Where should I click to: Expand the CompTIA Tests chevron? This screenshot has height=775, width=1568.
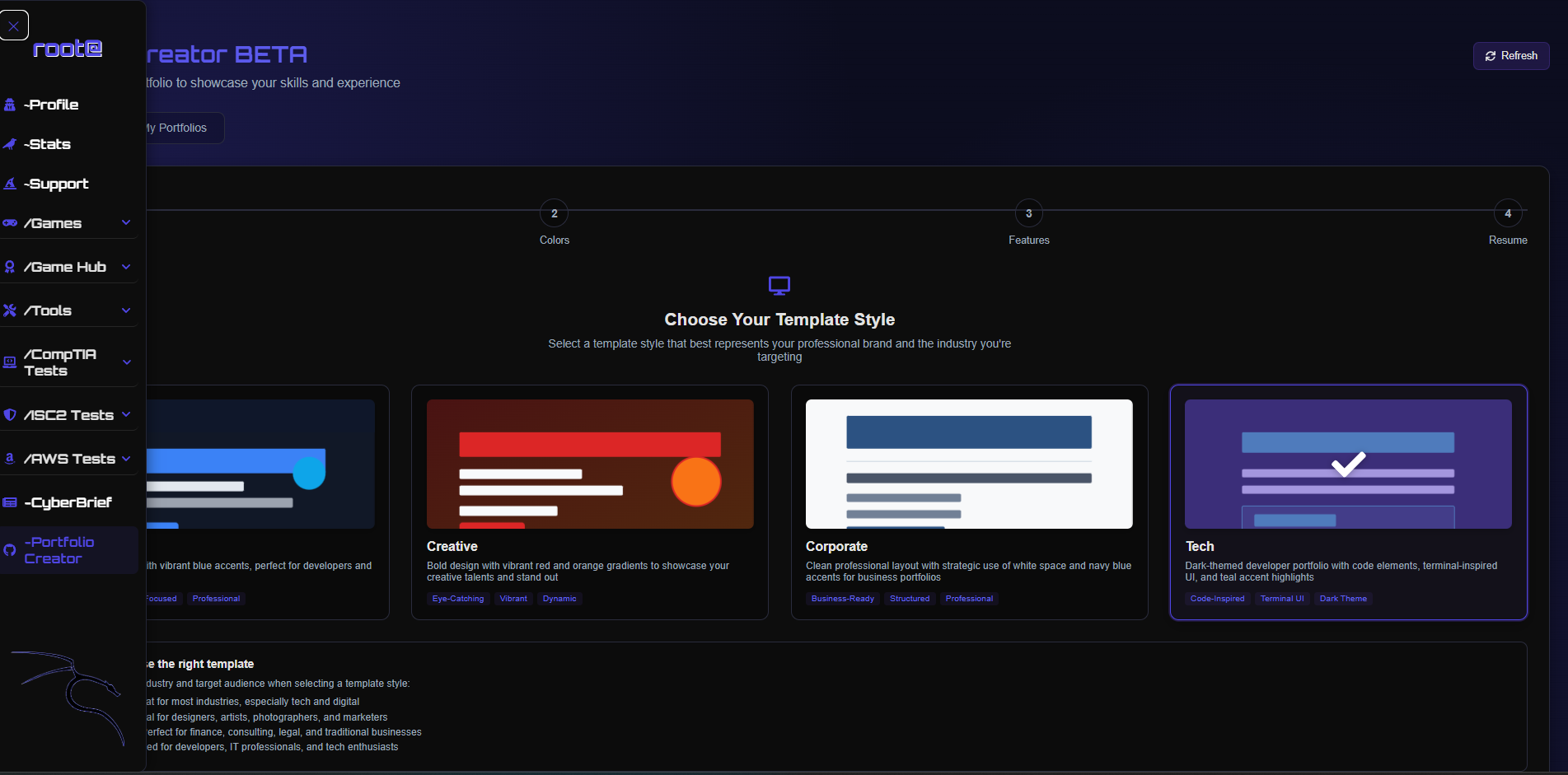(x=127, y=362)
